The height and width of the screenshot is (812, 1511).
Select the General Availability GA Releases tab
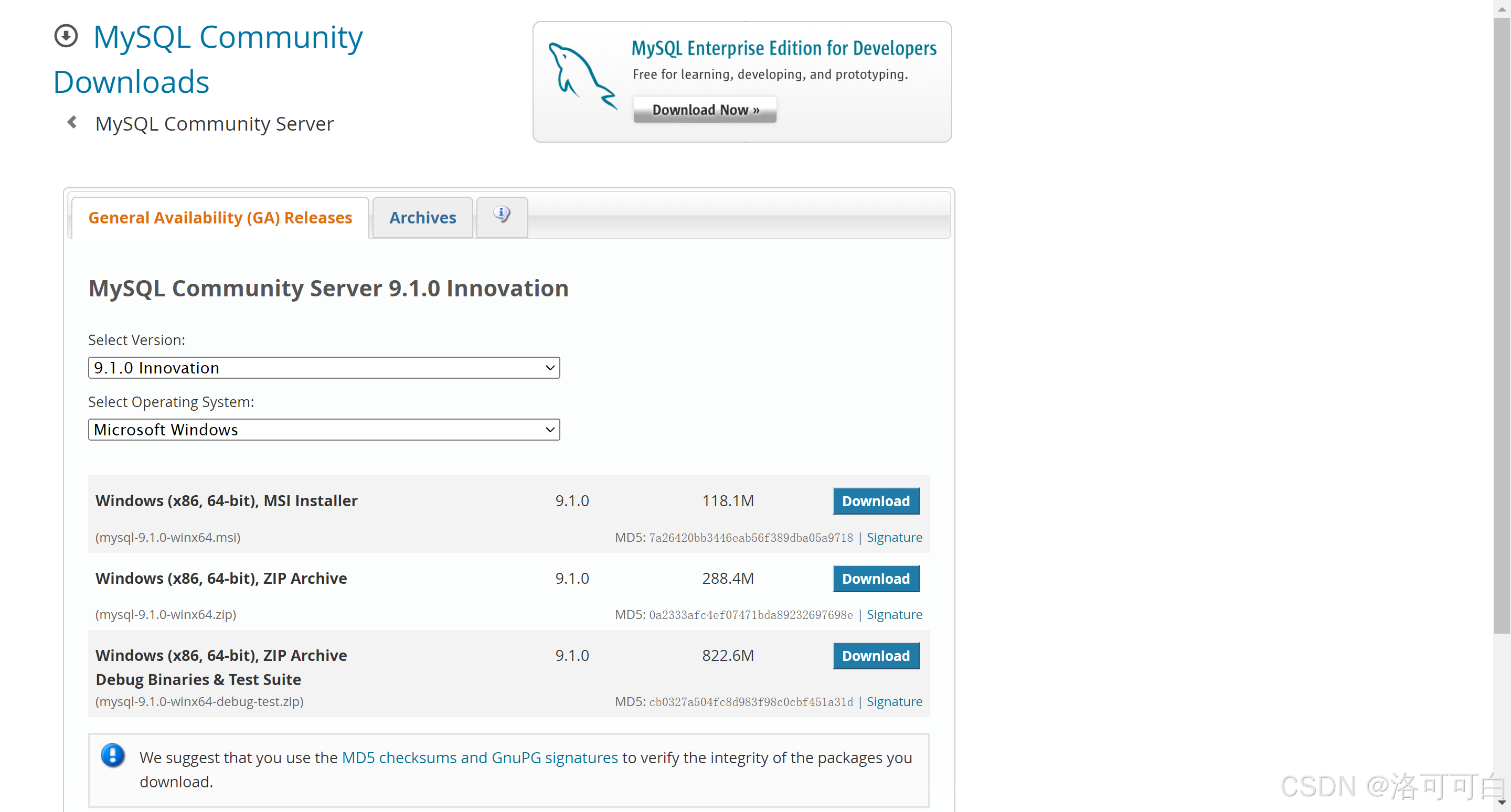(x=221, y=218)
